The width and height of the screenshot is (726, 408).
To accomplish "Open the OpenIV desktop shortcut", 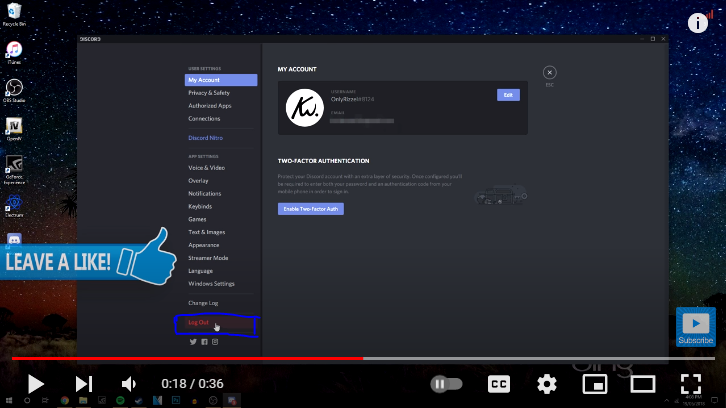I will click(x=14, y=129).
